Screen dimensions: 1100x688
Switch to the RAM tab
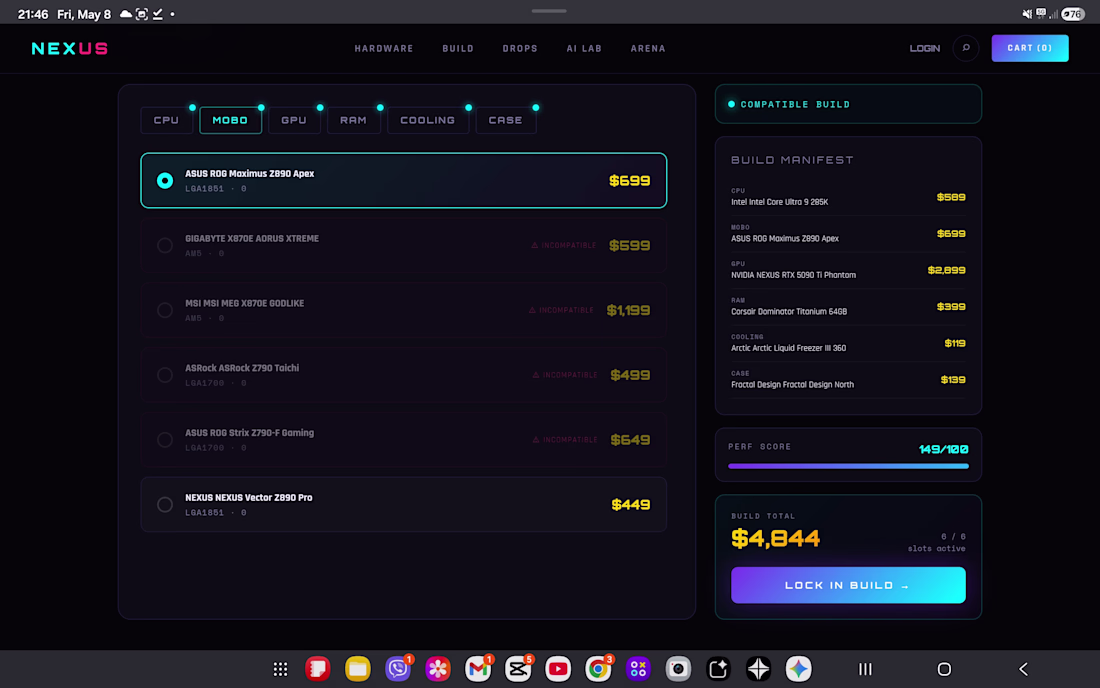point(354,120)
